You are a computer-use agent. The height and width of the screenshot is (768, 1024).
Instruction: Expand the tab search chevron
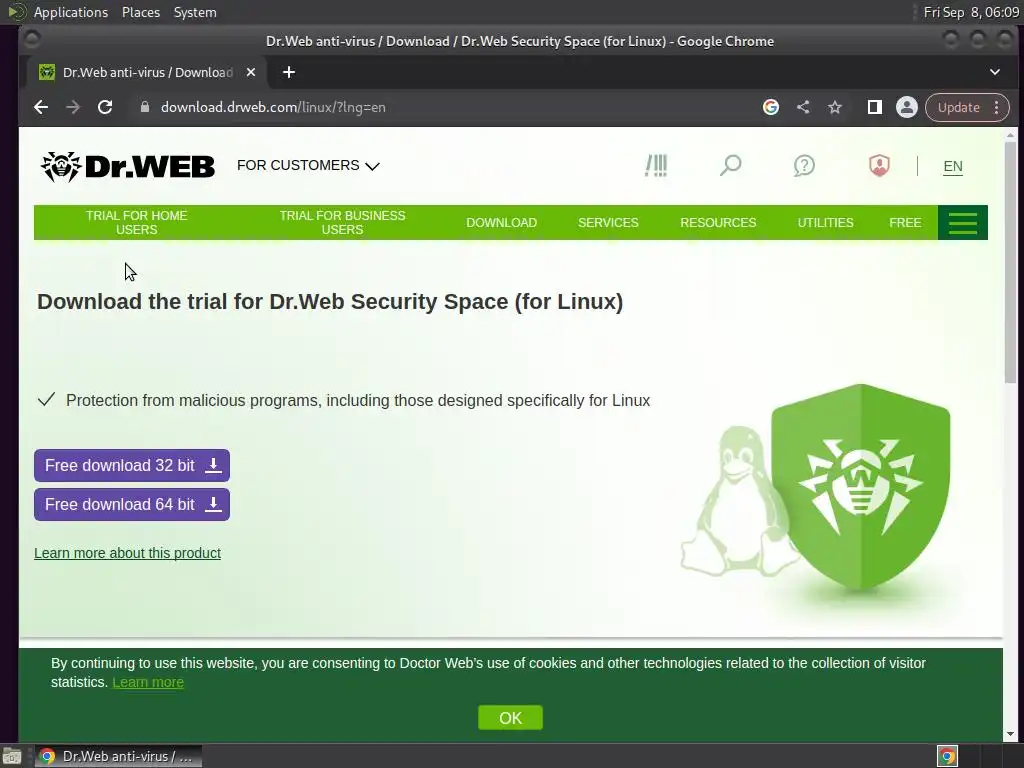[x=995, y=72]
